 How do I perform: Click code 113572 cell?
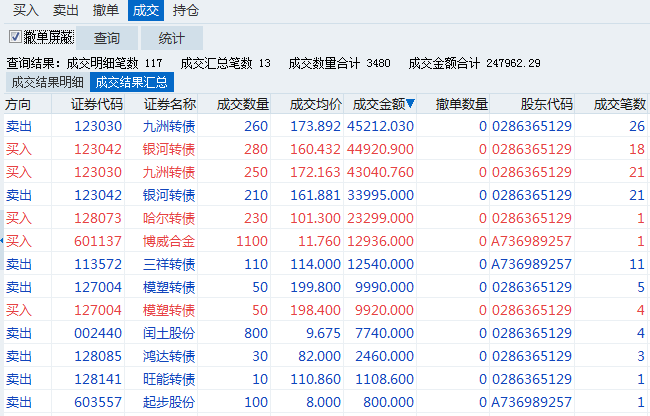(98, 264)
